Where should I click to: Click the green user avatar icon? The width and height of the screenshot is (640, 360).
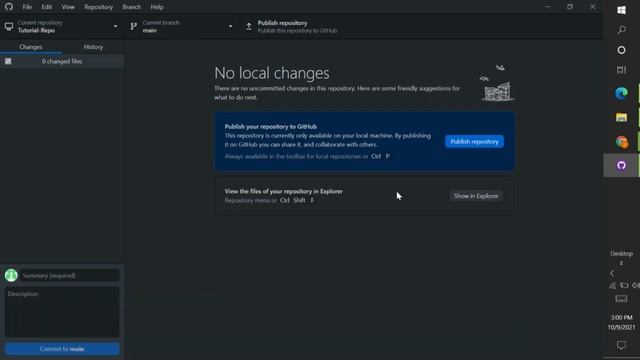[11, 276]
